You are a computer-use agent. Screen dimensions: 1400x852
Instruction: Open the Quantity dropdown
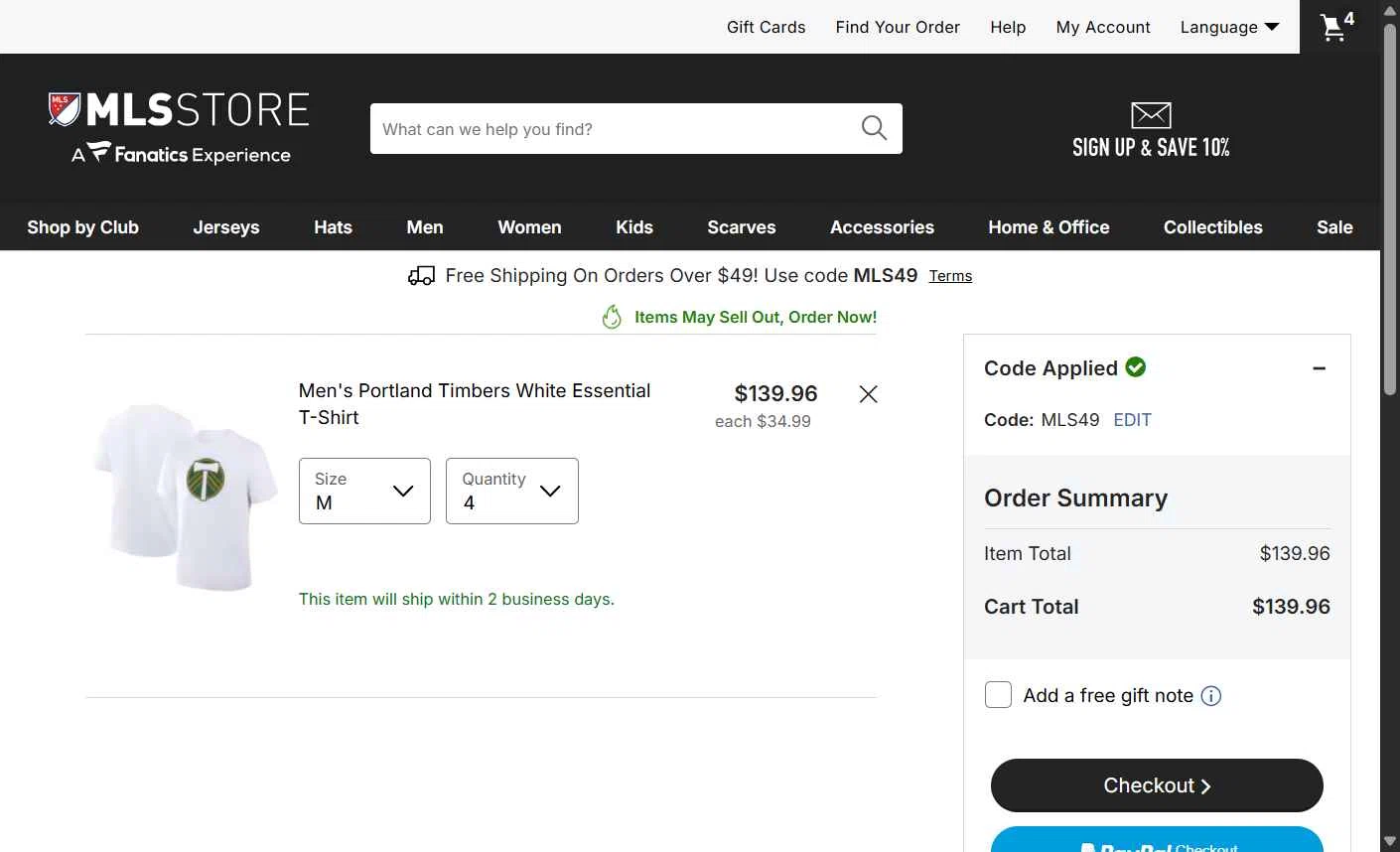pos(512,491)
